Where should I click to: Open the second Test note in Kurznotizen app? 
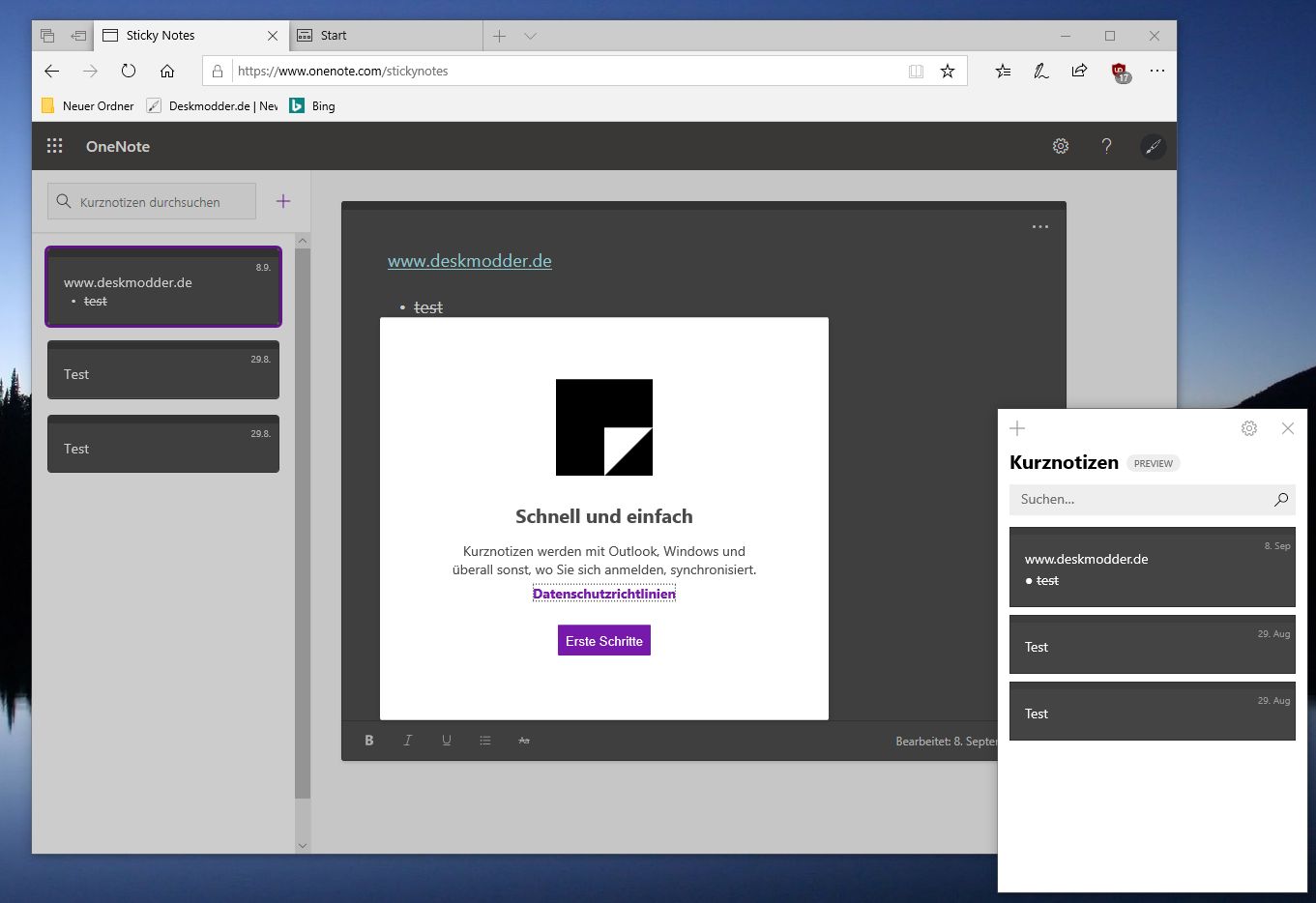click(x=1153, y=711)
